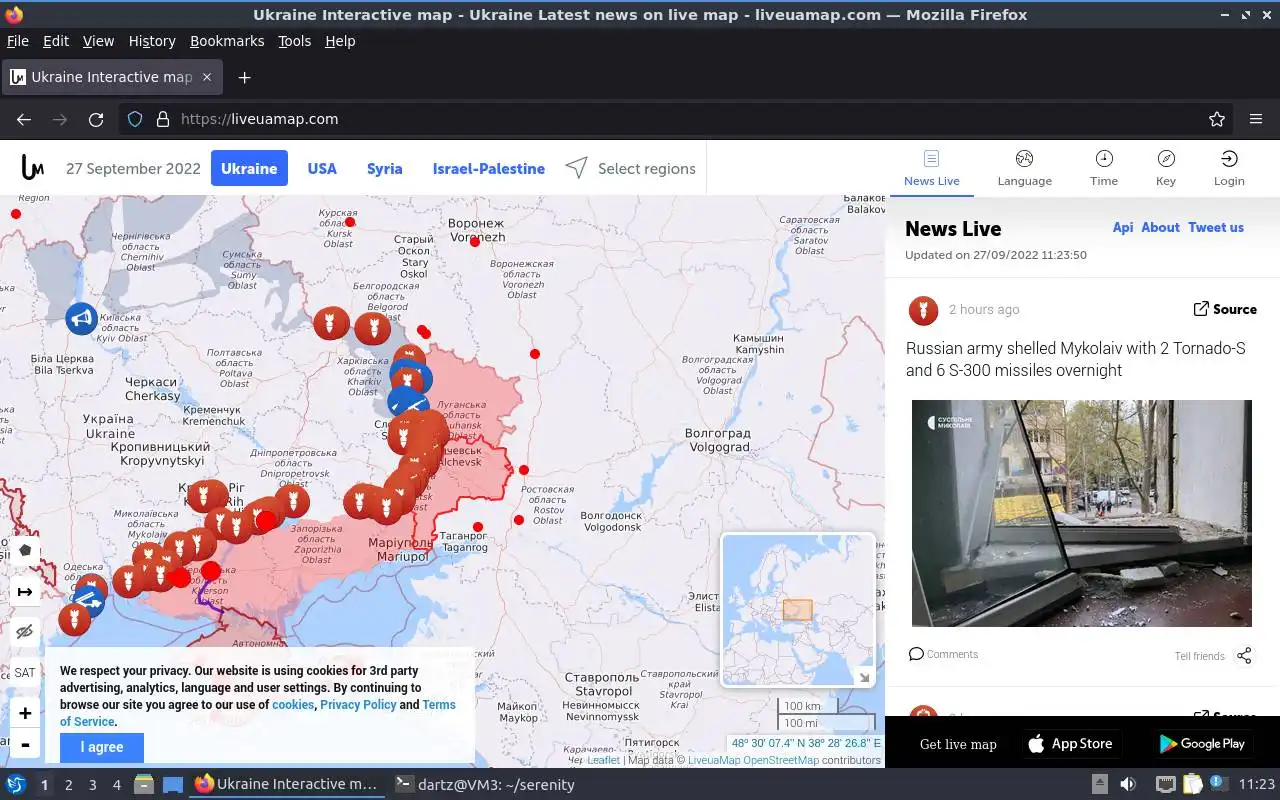Zoom in the map with plus button
1280x800 pixels.
point(25,713)
